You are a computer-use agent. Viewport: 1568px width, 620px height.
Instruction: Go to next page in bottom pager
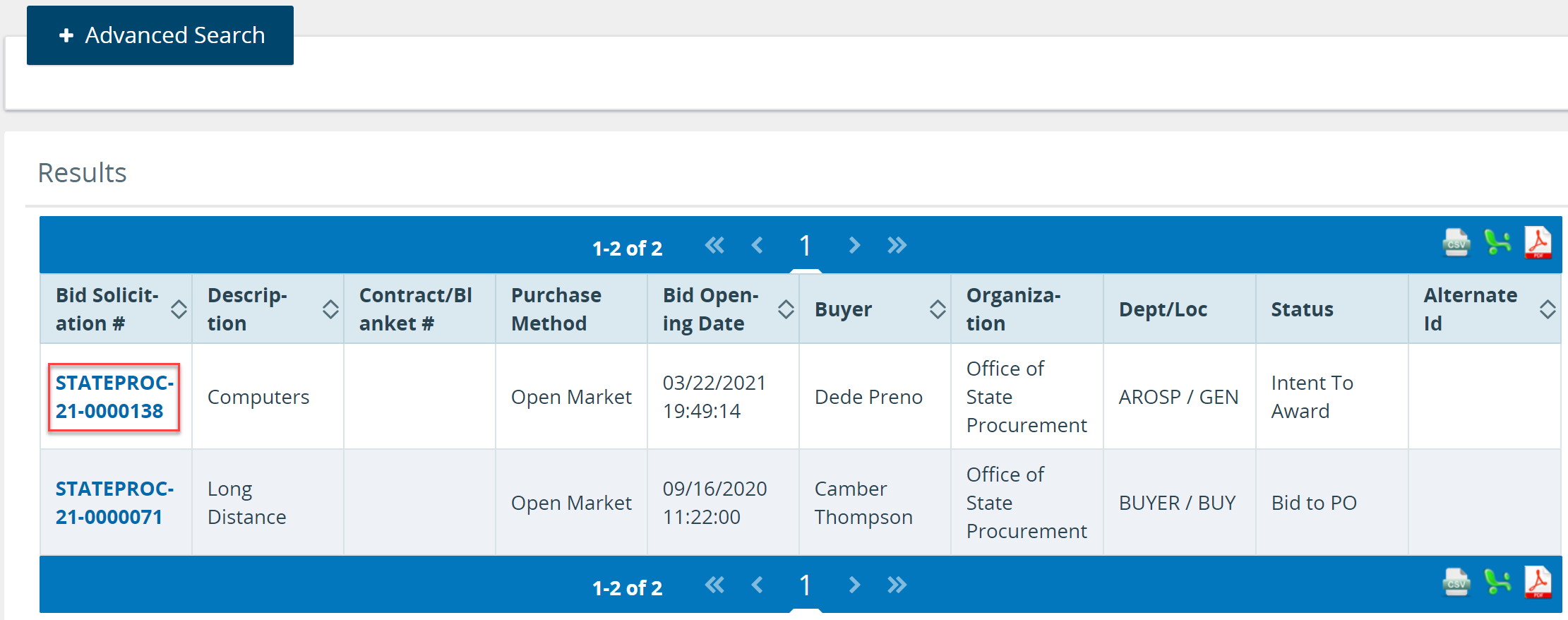point(854,585)
